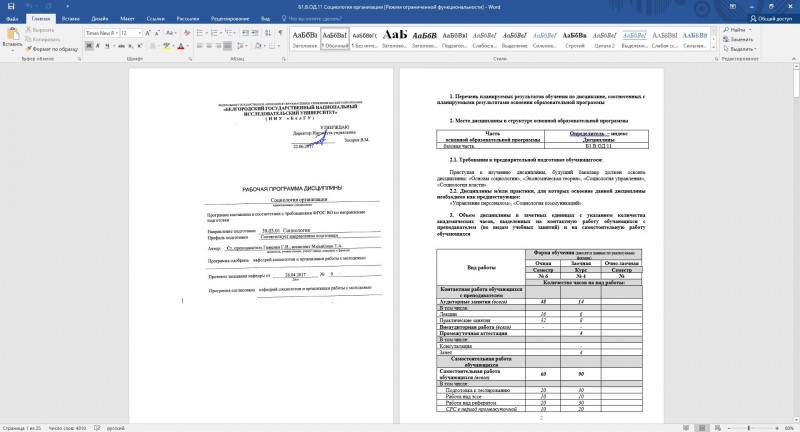Open the line spacing options
The image size is (800, 432).
242,46
